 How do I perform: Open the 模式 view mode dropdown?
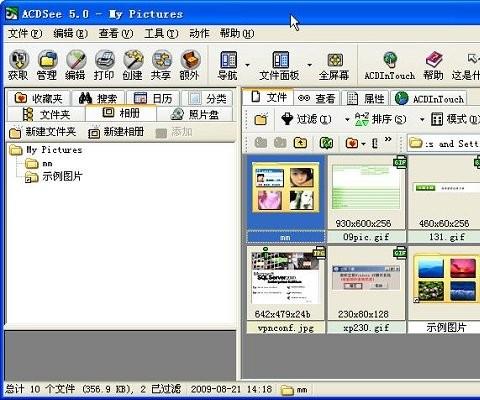coord(455,119)
